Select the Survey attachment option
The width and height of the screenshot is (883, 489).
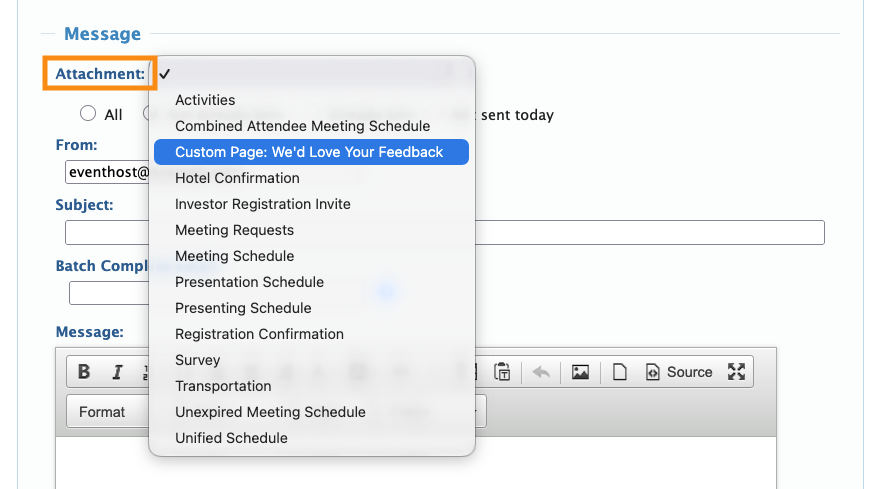197,360
